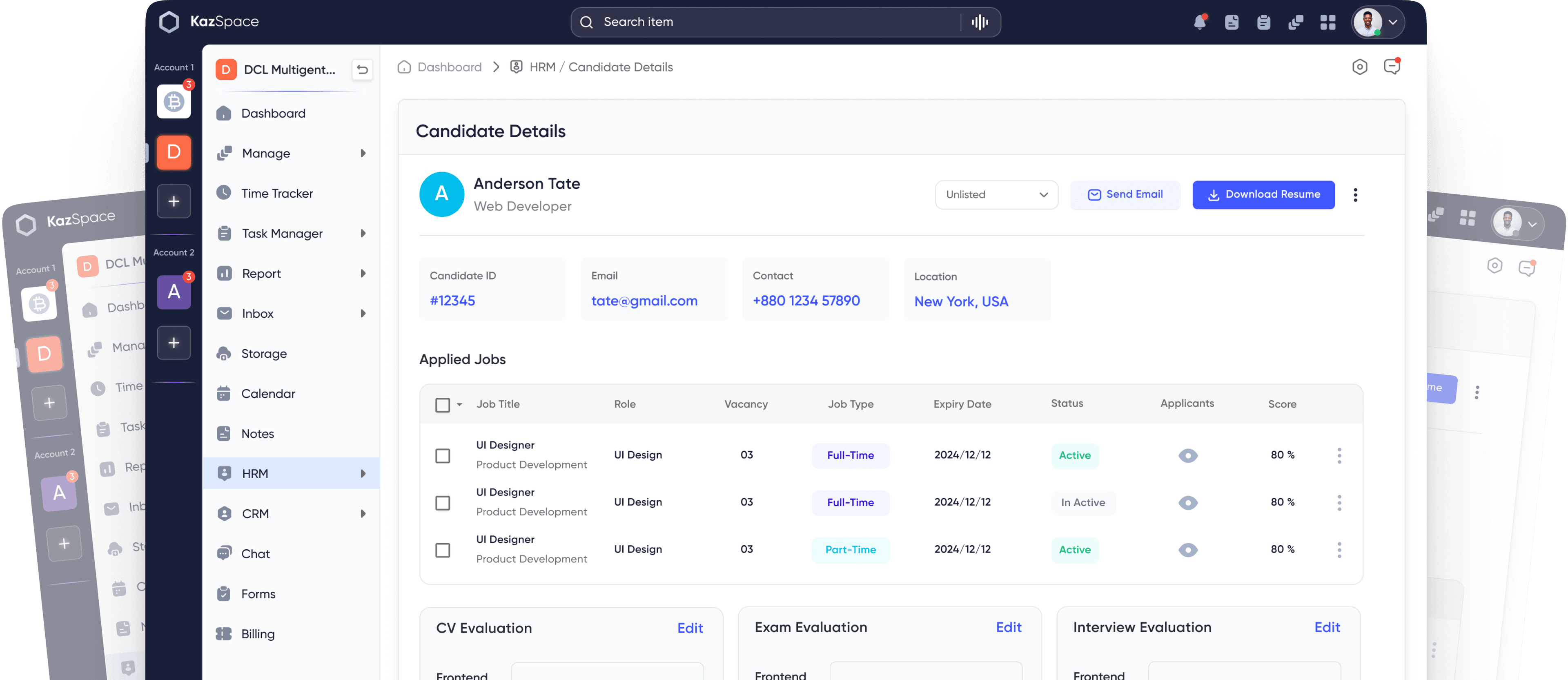Viewport: 1568px width, 680px height.
Task: Edit the CV Evaluation card
Action: (x=690, y=628)
